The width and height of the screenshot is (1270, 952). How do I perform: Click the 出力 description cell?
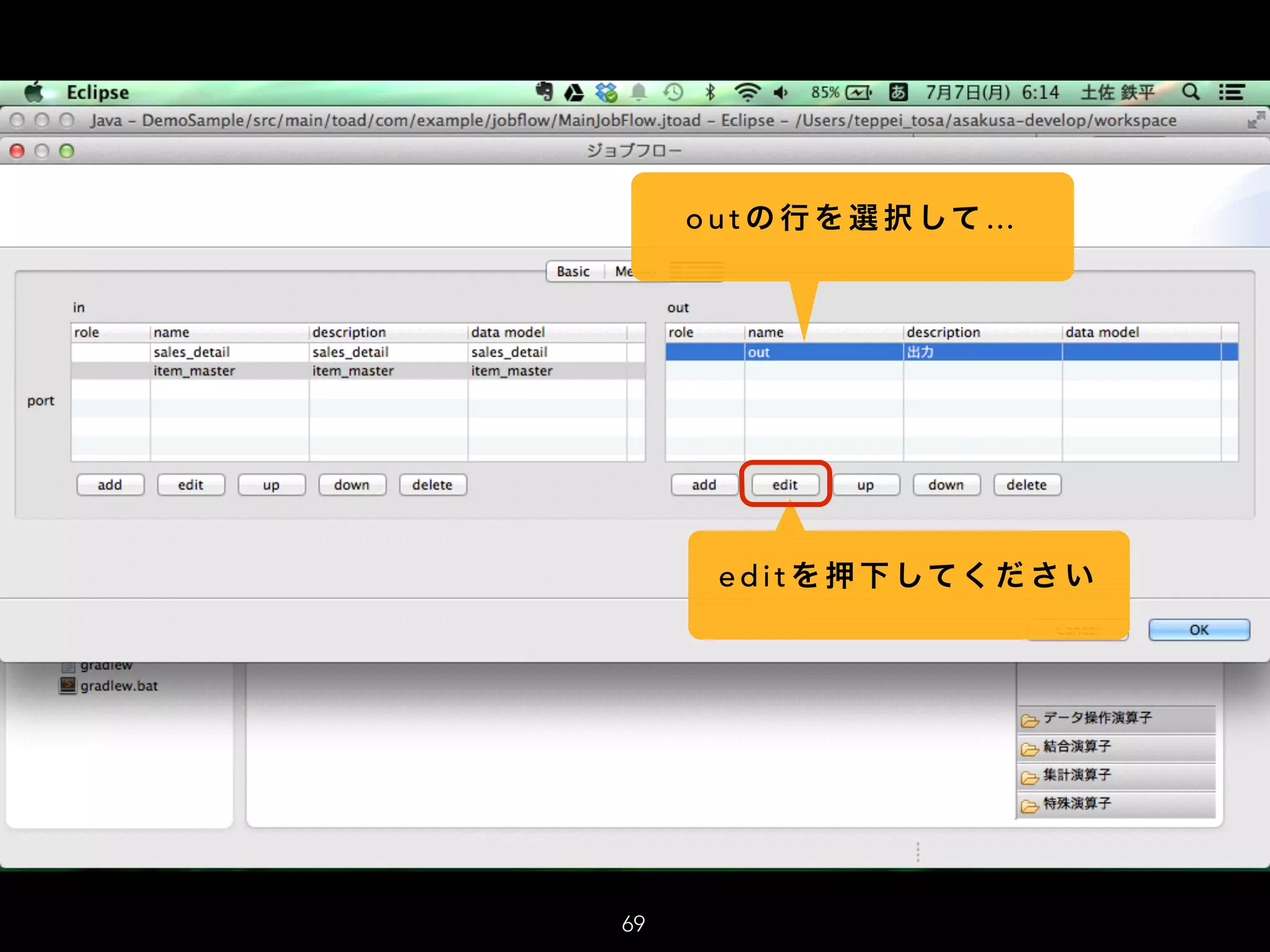[982, 352]
